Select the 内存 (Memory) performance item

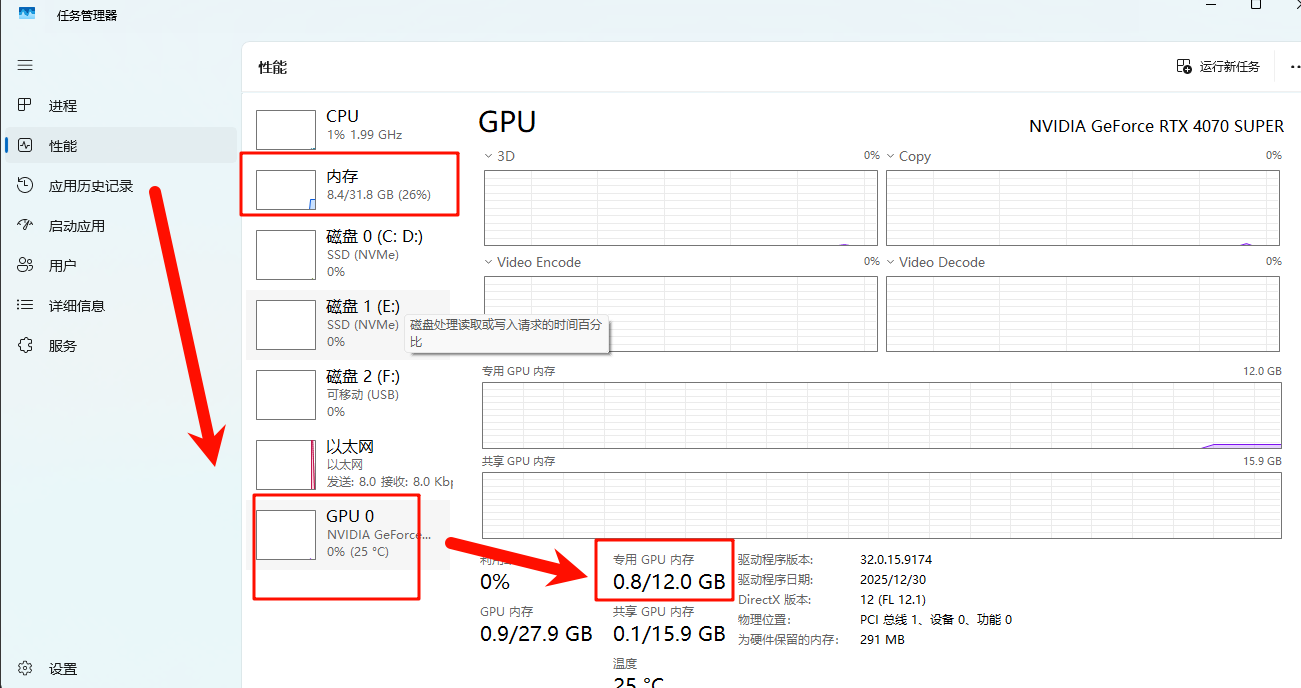coord(350,185)
